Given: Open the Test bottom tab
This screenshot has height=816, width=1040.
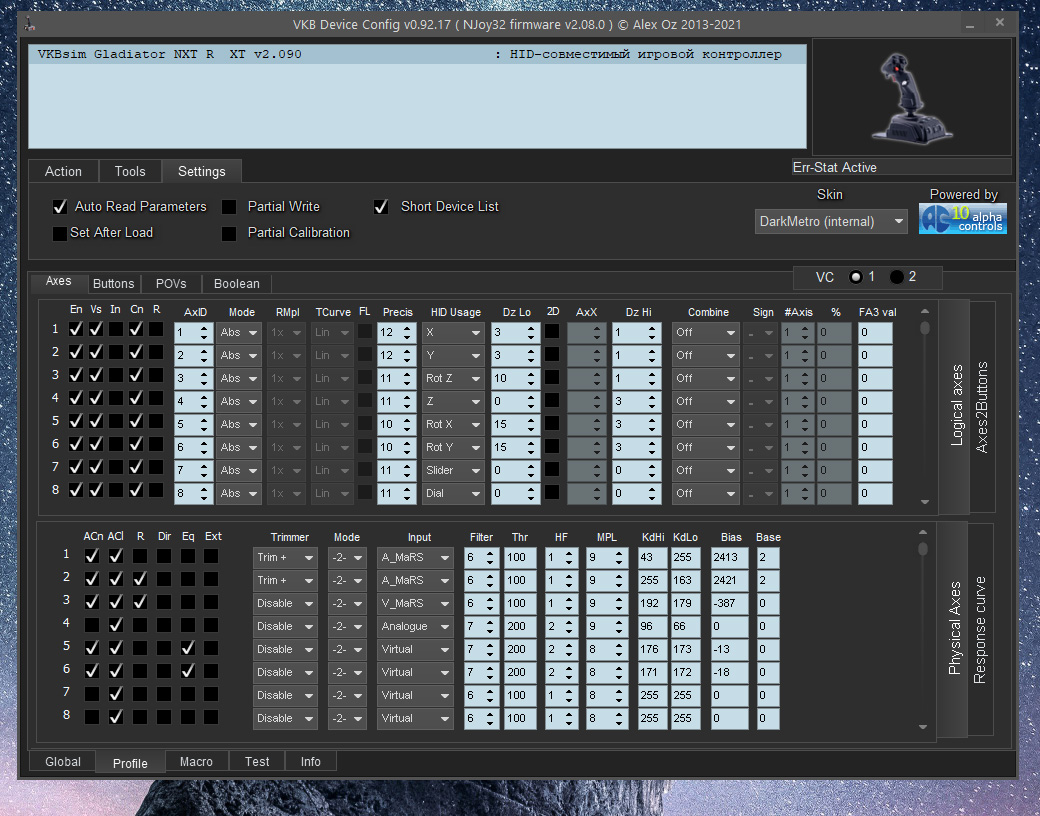Looking at the screenshot, I should point(257,762).
